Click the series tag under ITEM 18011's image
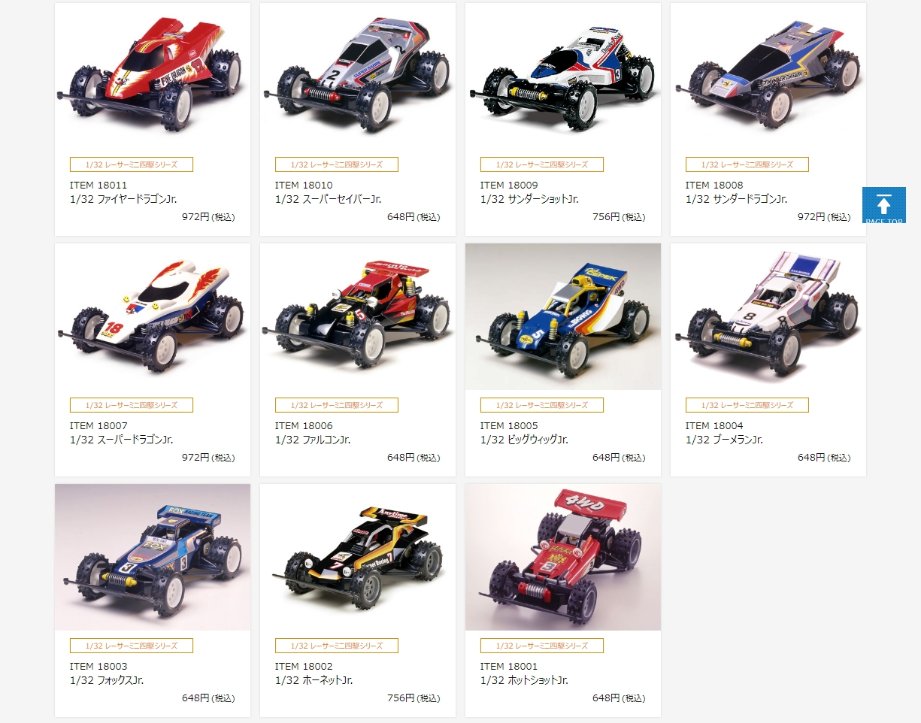 click(x=131, y=164)
